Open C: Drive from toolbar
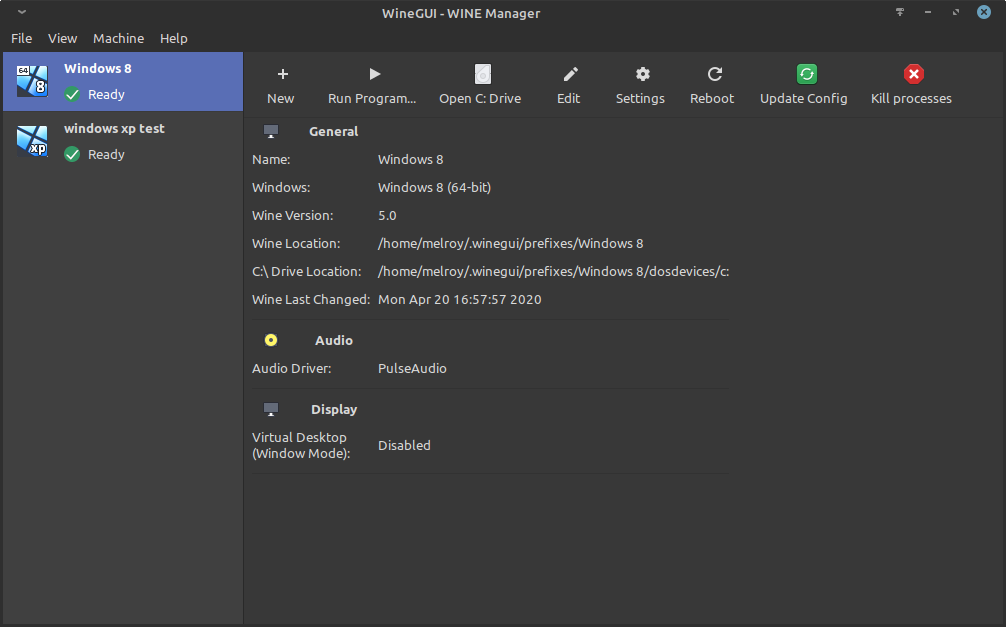This screenshot has height=627, width=1006. [480, 85]
